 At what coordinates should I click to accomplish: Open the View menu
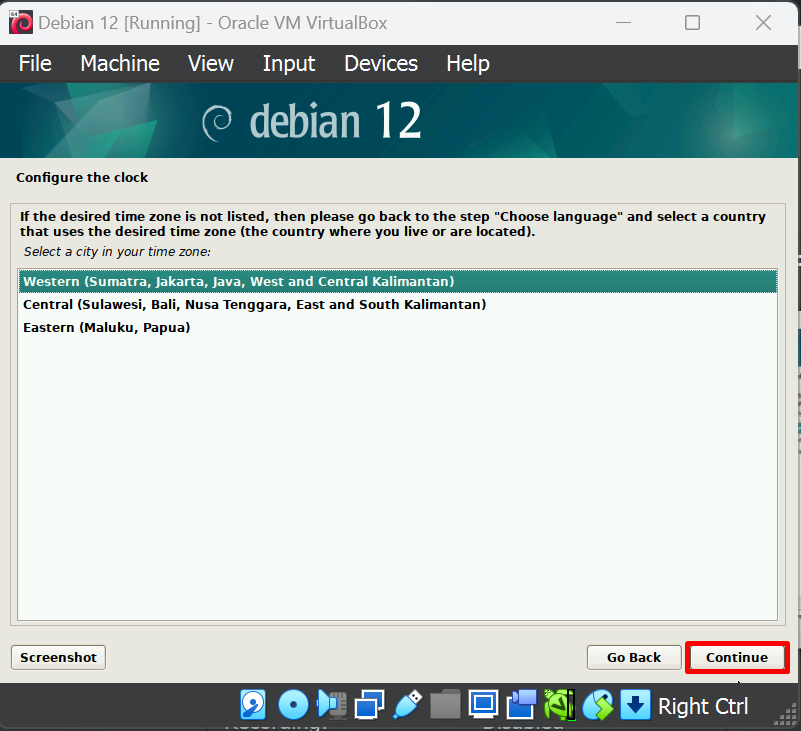[211, 64]
